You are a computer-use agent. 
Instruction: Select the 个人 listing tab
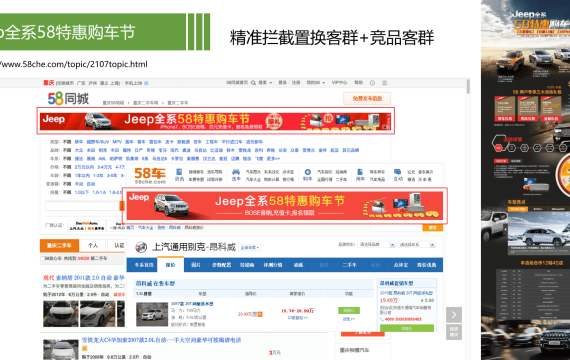[93, 245]
